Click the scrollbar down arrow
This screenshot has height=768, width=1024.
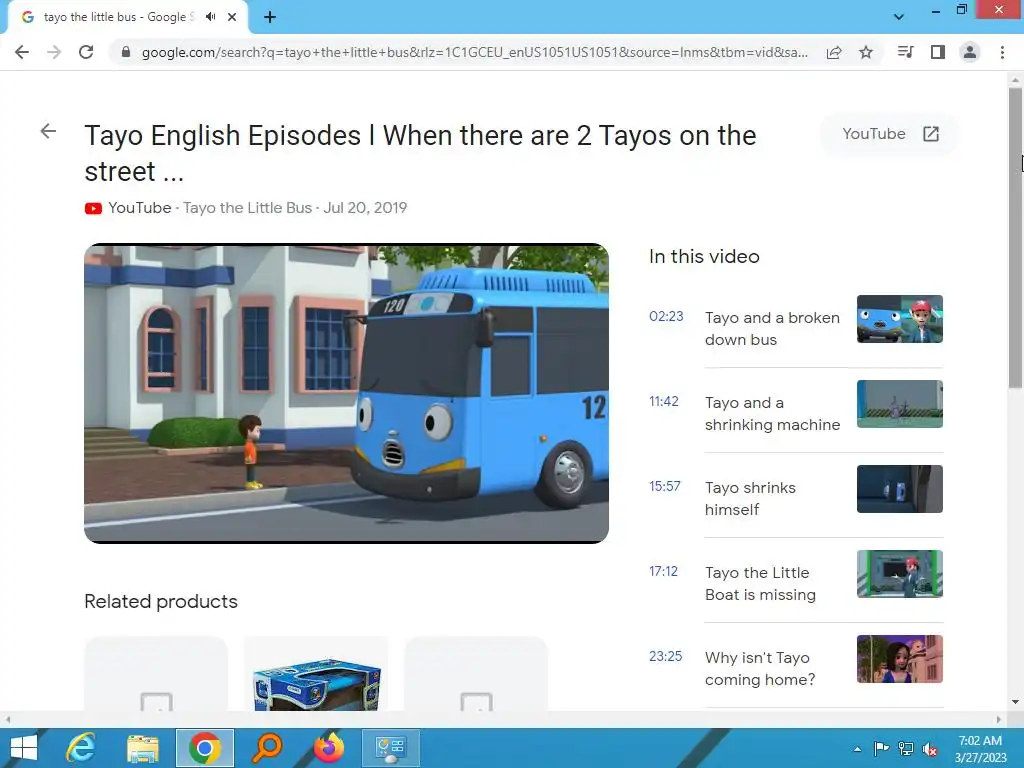pyautogui.click(x=1015, y=702)
